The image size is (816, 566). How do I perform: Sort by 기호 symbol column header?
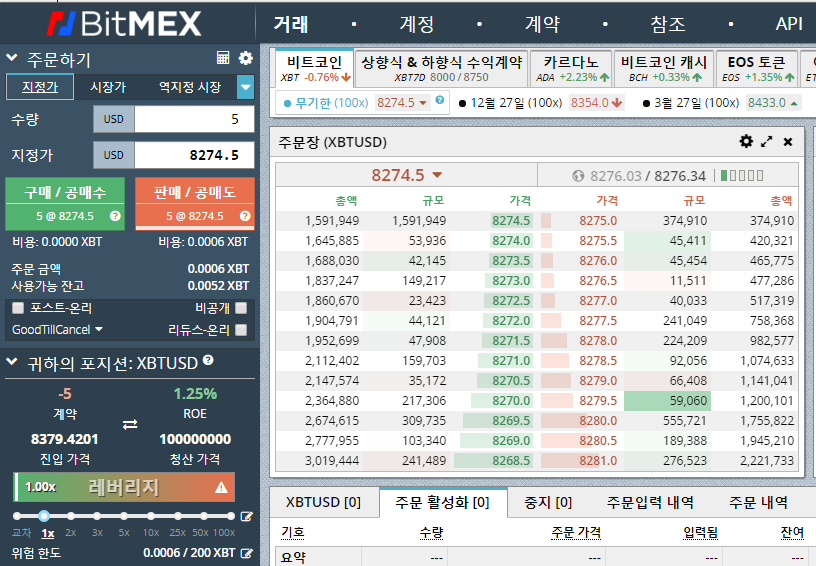(293, 532)
